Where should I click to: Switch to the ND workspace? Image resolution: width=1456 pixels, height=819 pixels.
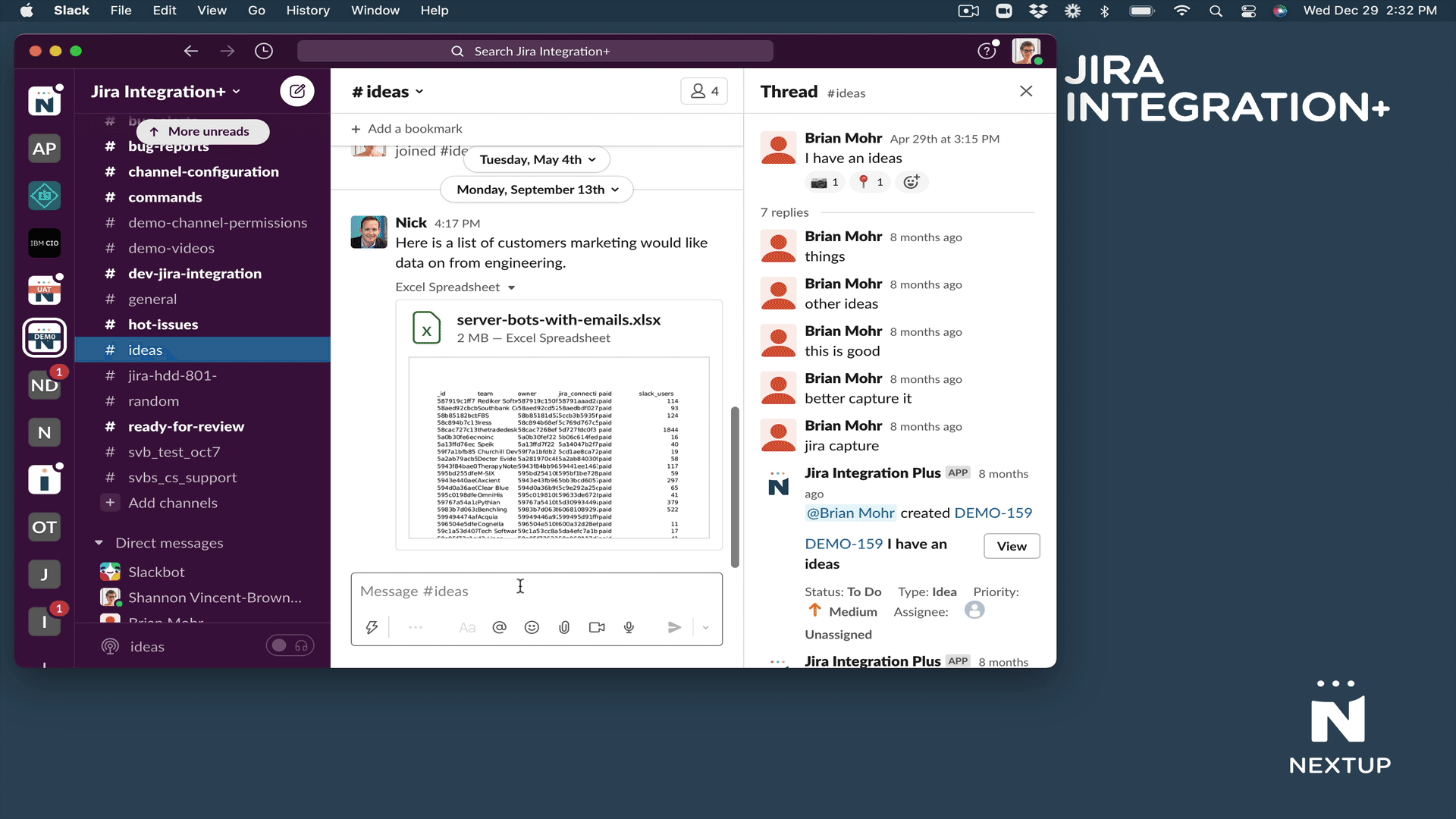pyautogui.click(x=45, y=385)
